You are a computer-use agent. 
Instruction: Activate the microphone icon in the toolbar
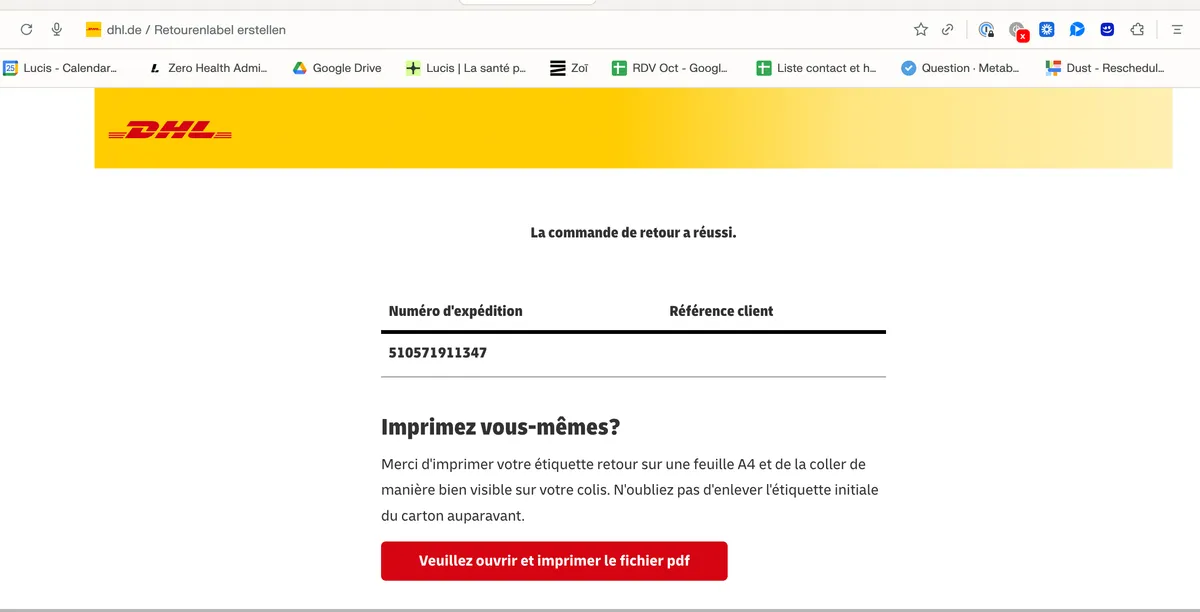click(x=56, y=29)
